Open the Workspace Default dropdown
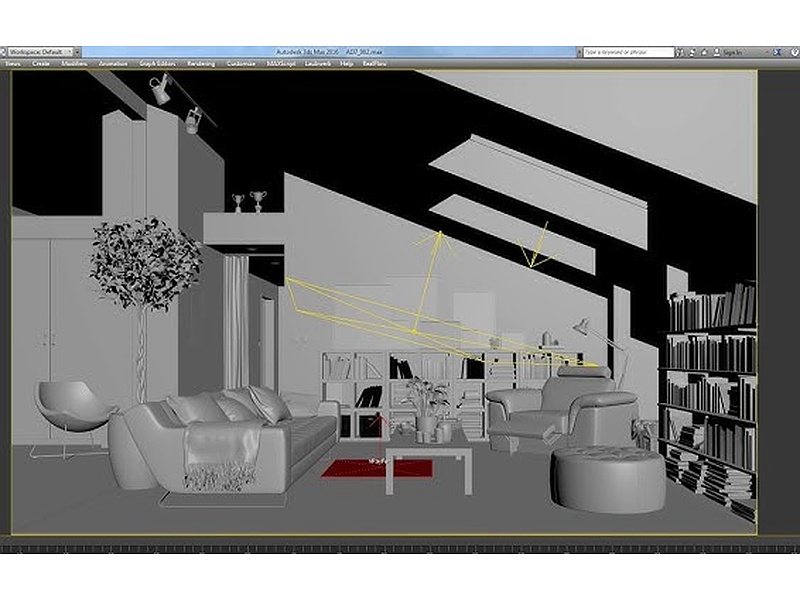This screenshot has width=800, height=600. (x=46, y=51)
